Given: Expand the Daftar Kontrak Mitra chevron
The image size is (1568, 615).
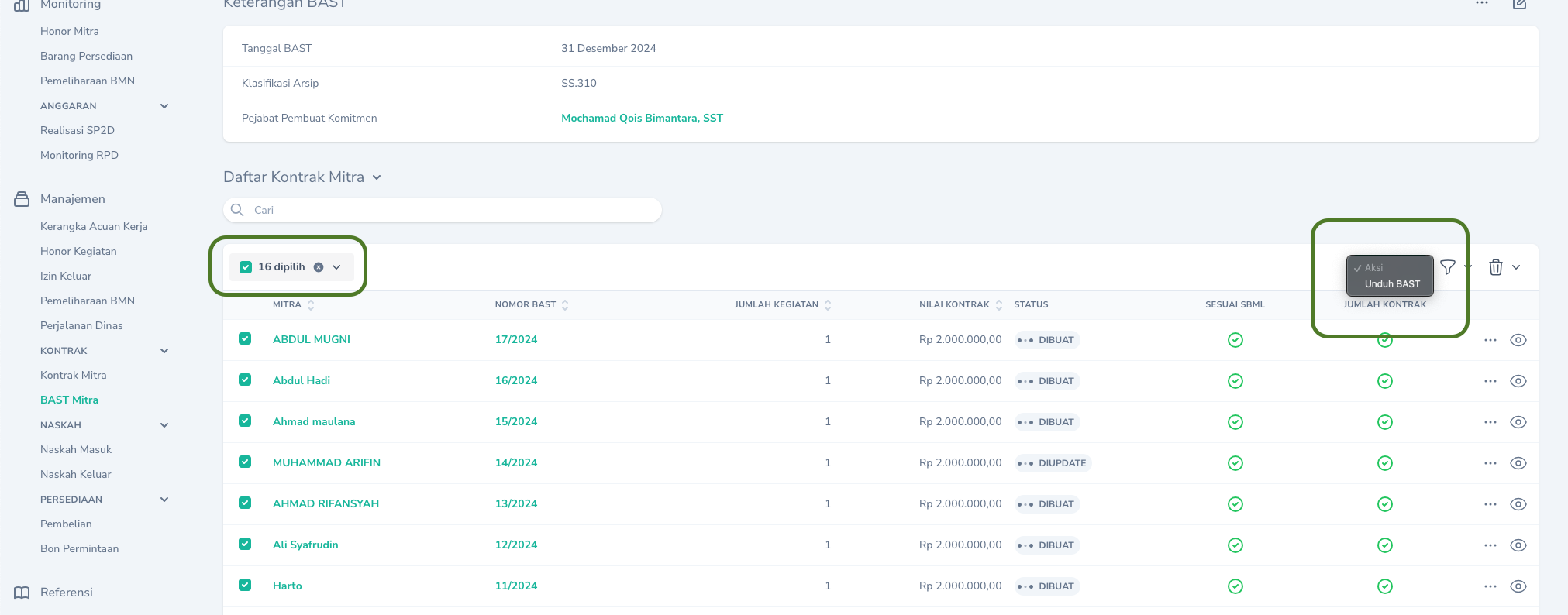Looking at the screenshot, I should (377, 177).
